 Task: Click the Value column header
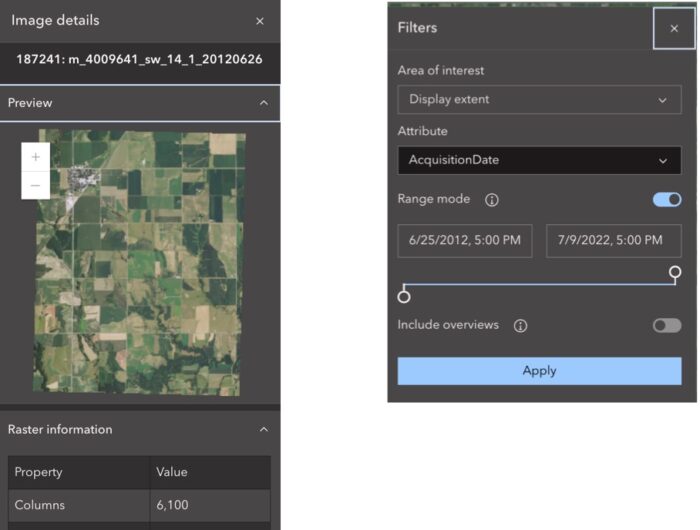point(210,472)
